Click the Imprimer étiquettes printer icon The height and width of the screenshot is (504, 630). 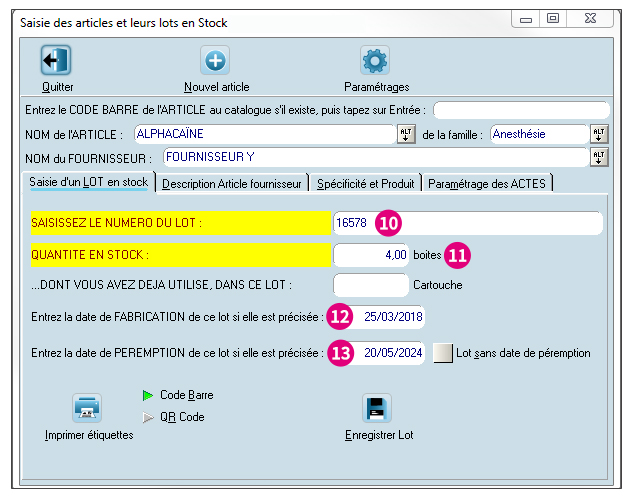(87, 408)
